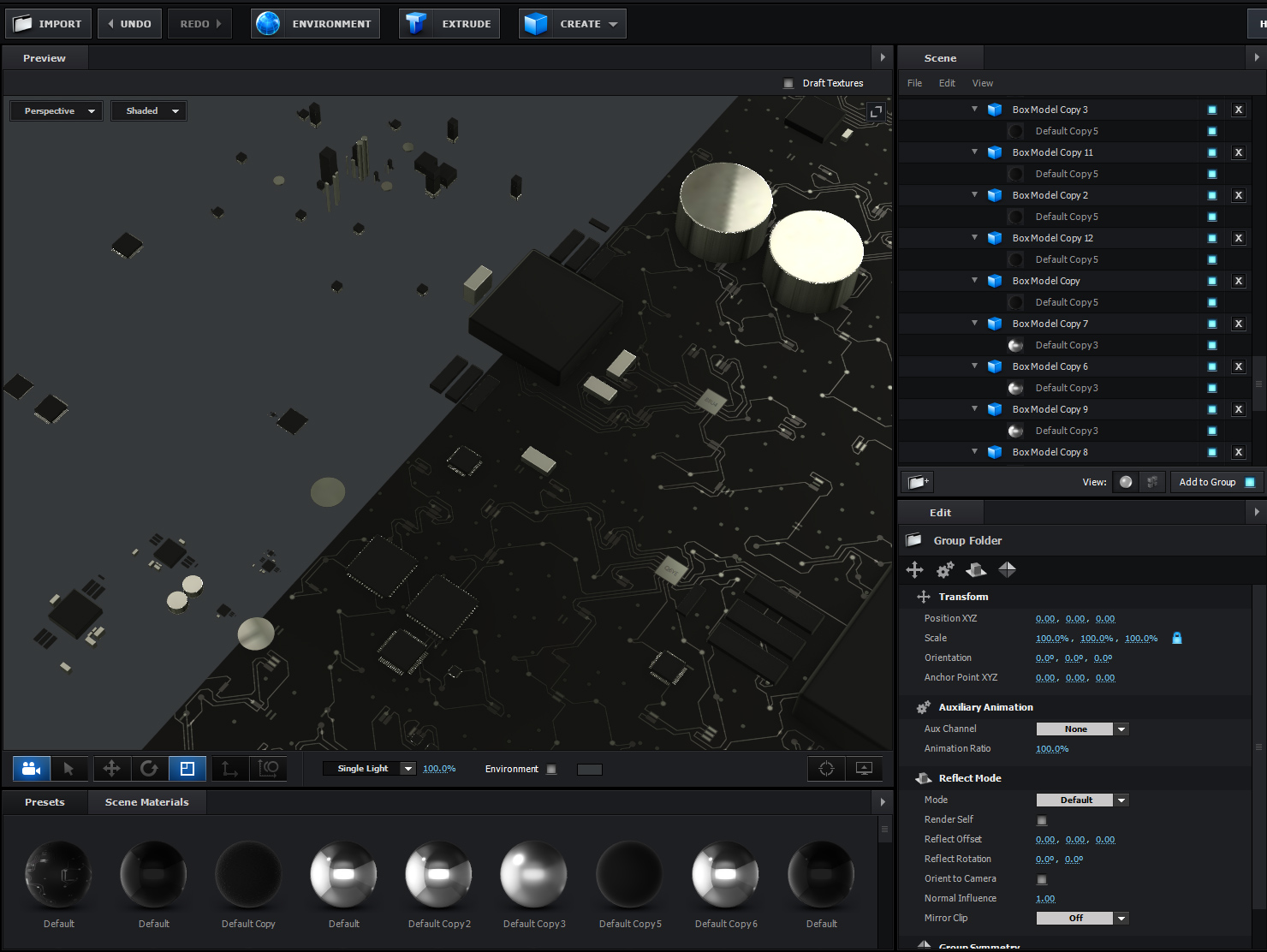The image size is (1267, 952).
Task: Enable the Draft Textures checkbox
Action: (x=788, y=84)
